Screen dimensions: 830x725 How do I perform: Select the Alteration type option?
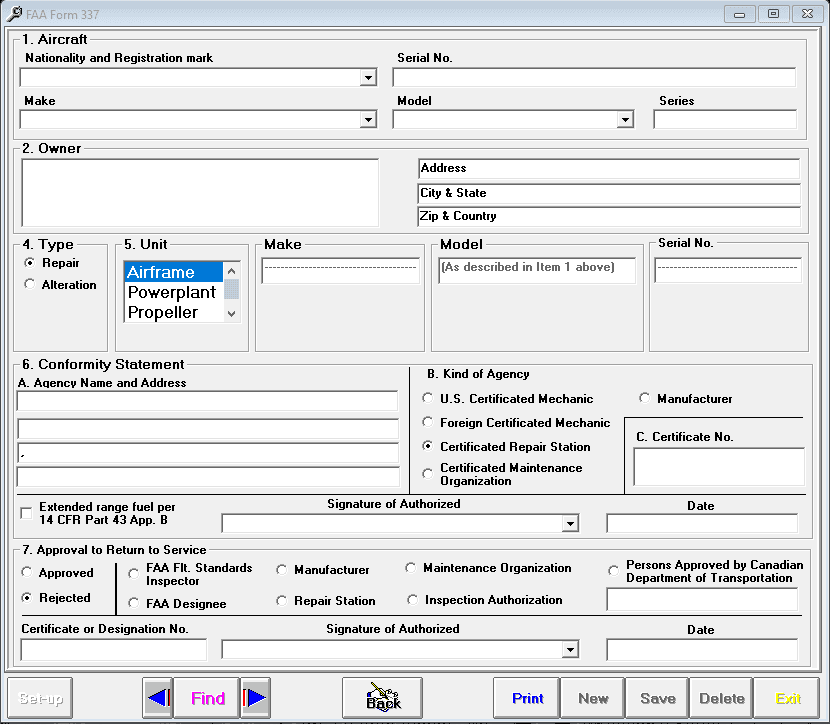29,285
